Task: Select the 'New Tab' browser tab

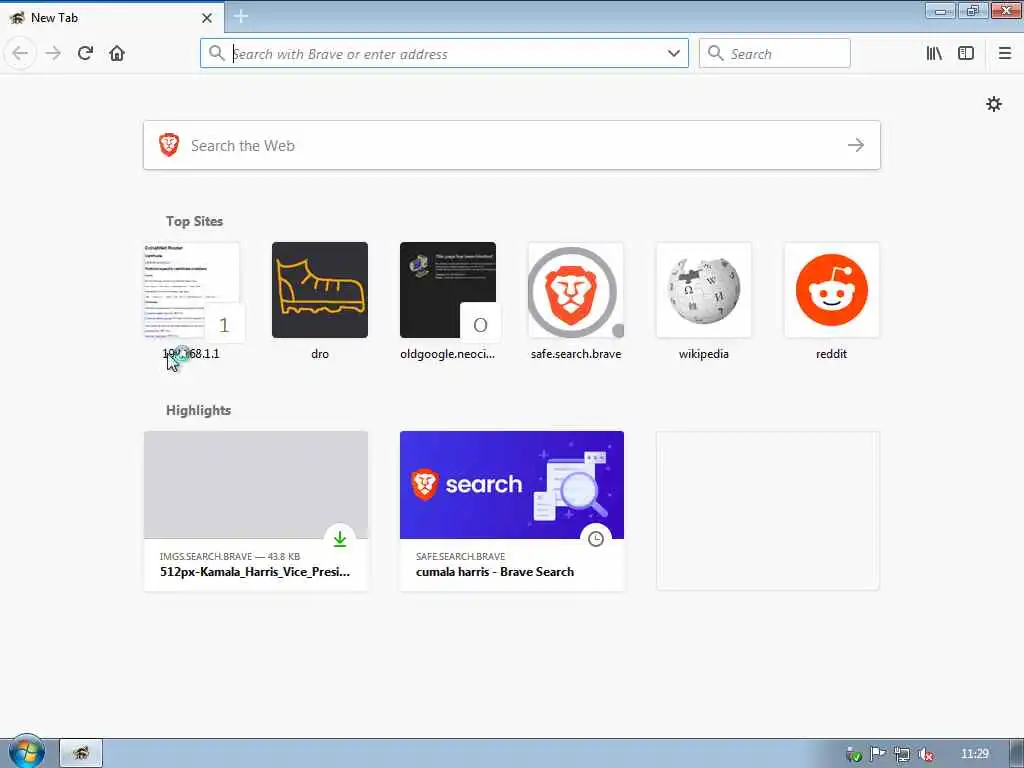Action: click(x=112, y=18)
